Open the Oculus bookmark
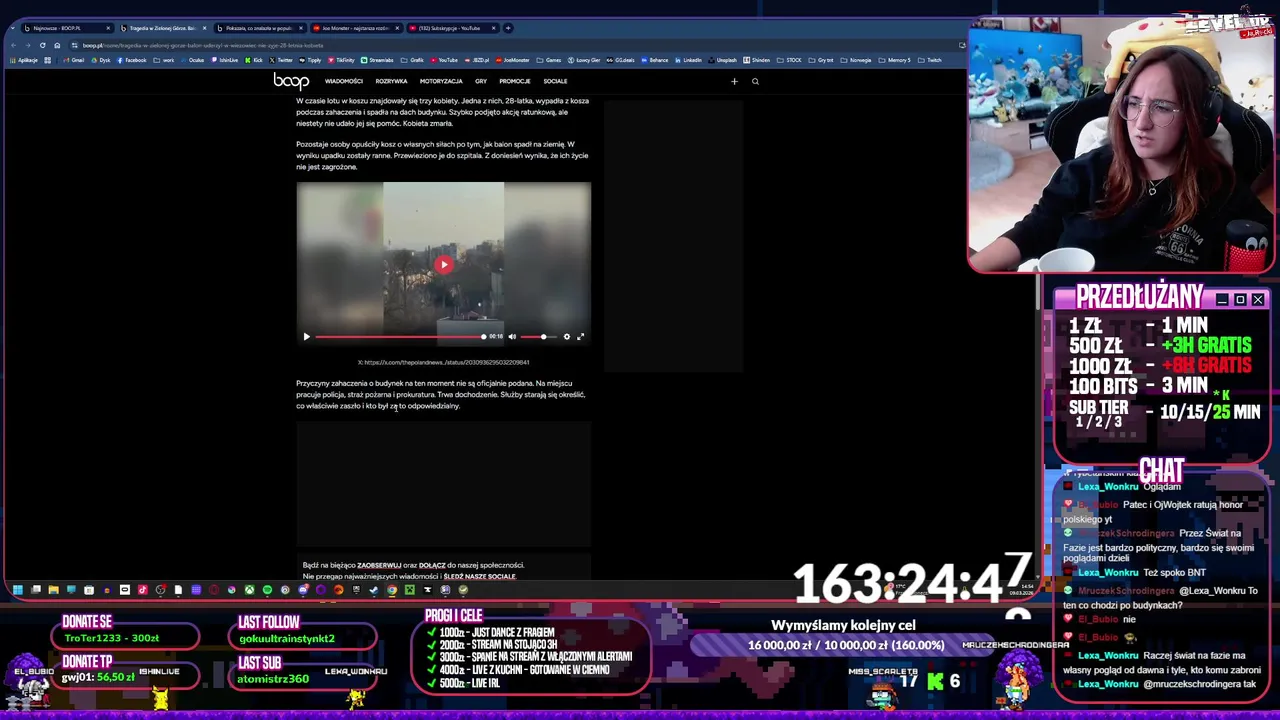Image resolution: width=1280 pixels, height=720 pixels. tap(192, 60)
